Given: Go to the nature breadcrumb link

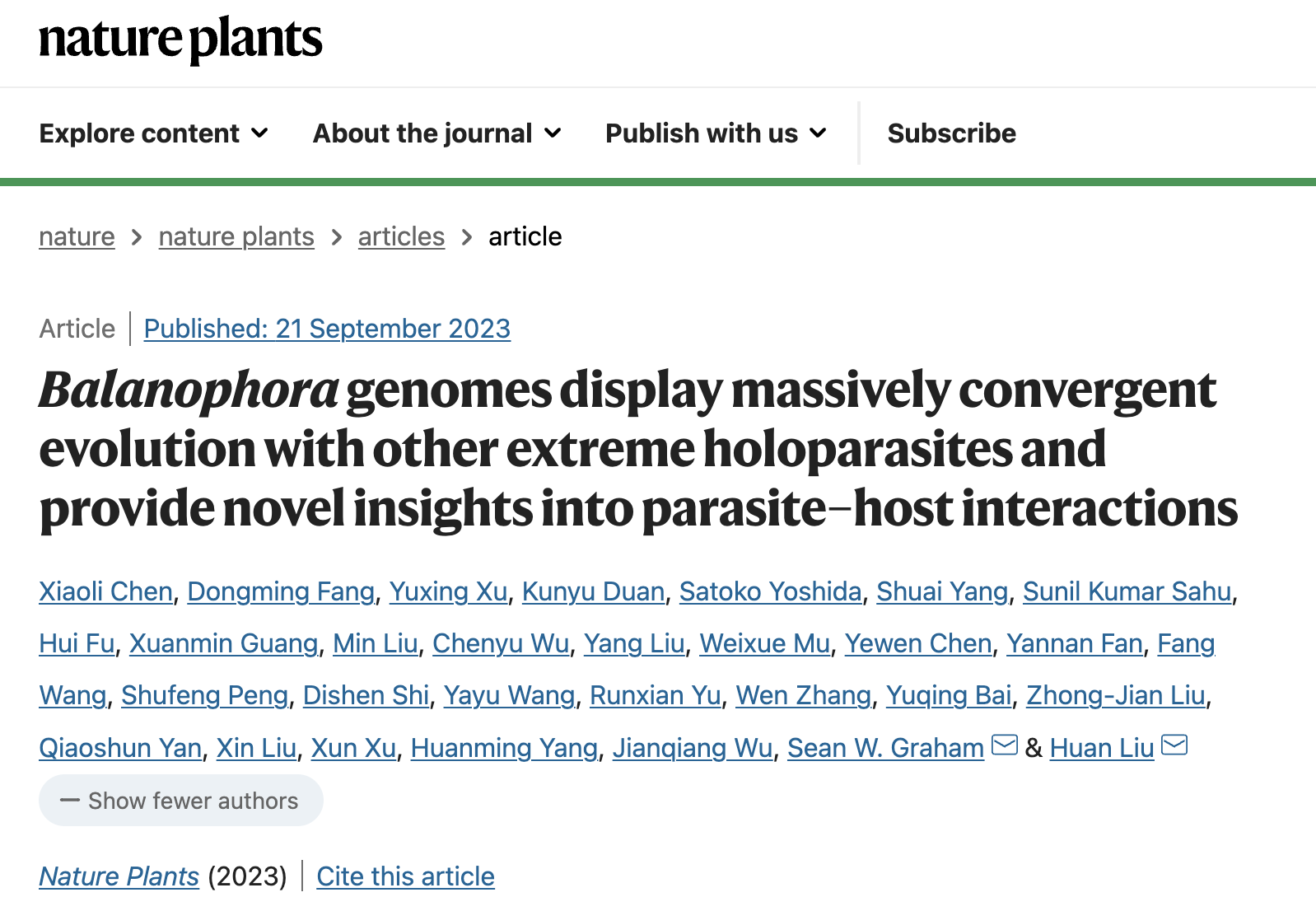Looking at the screenshot, I should click(x=77, y=237).
